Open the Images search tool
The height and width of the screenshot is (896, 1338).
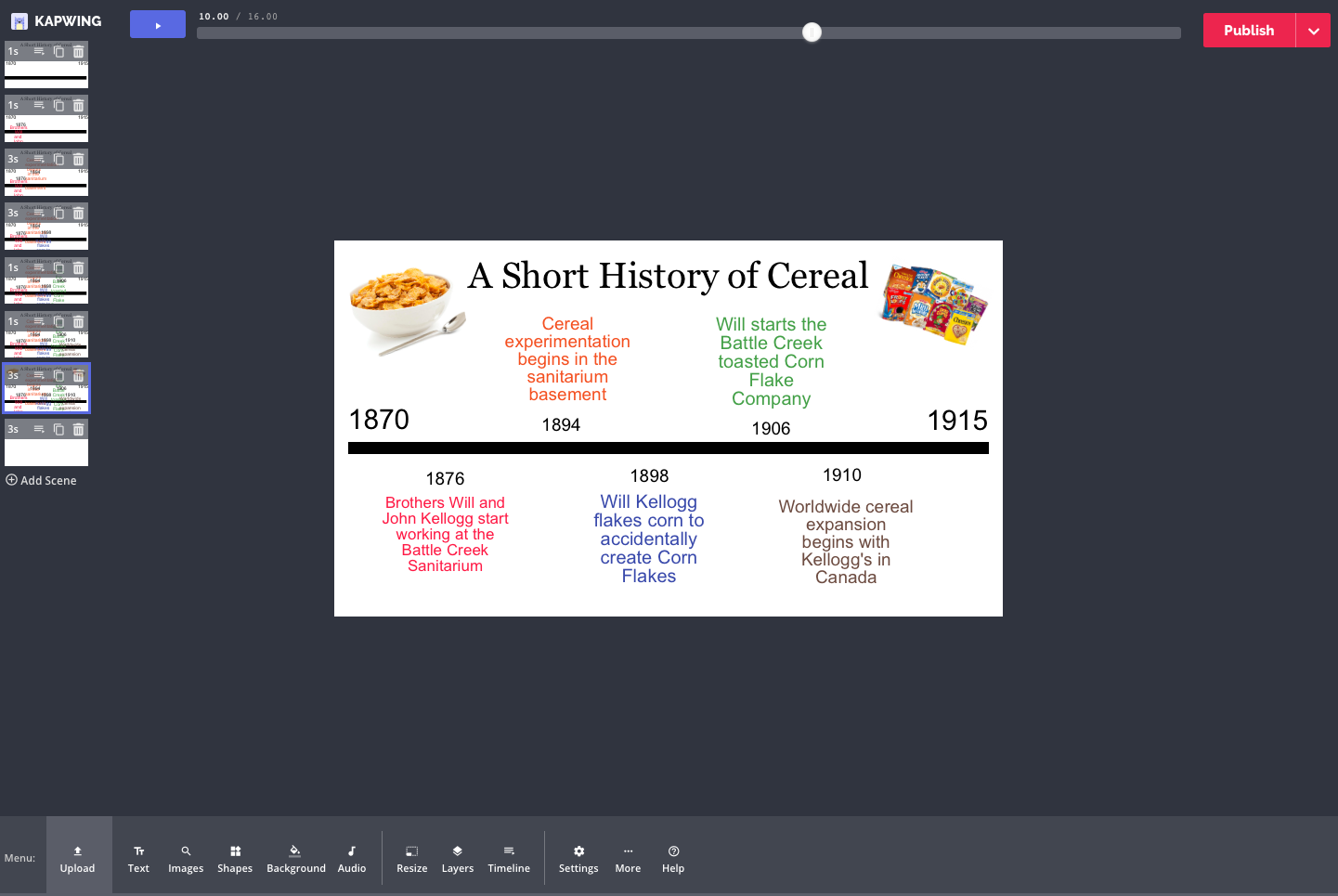(x=186, y=858)
